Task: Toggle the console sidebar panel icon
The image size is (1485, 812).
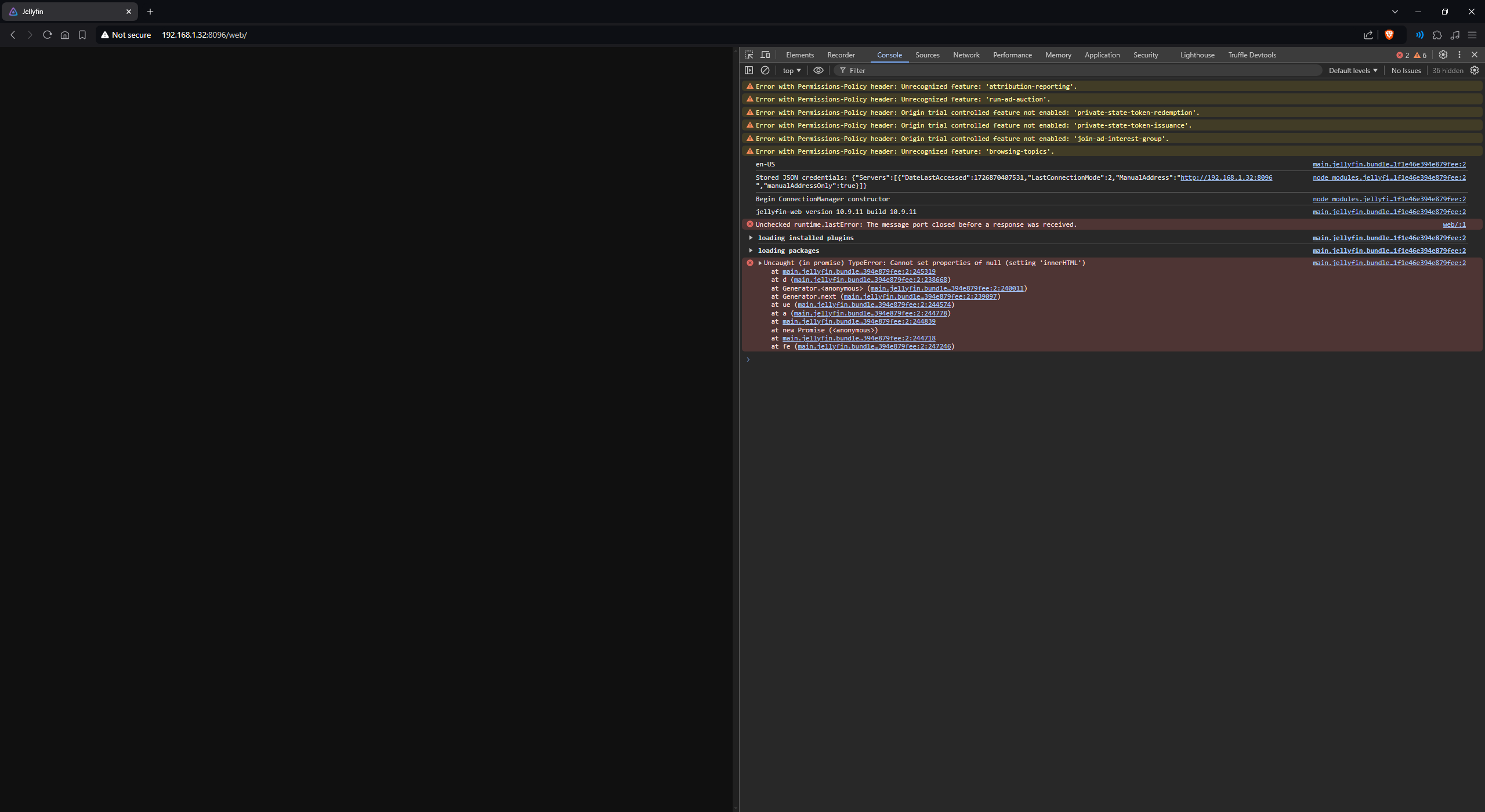Action: click(x=749, y=70)
